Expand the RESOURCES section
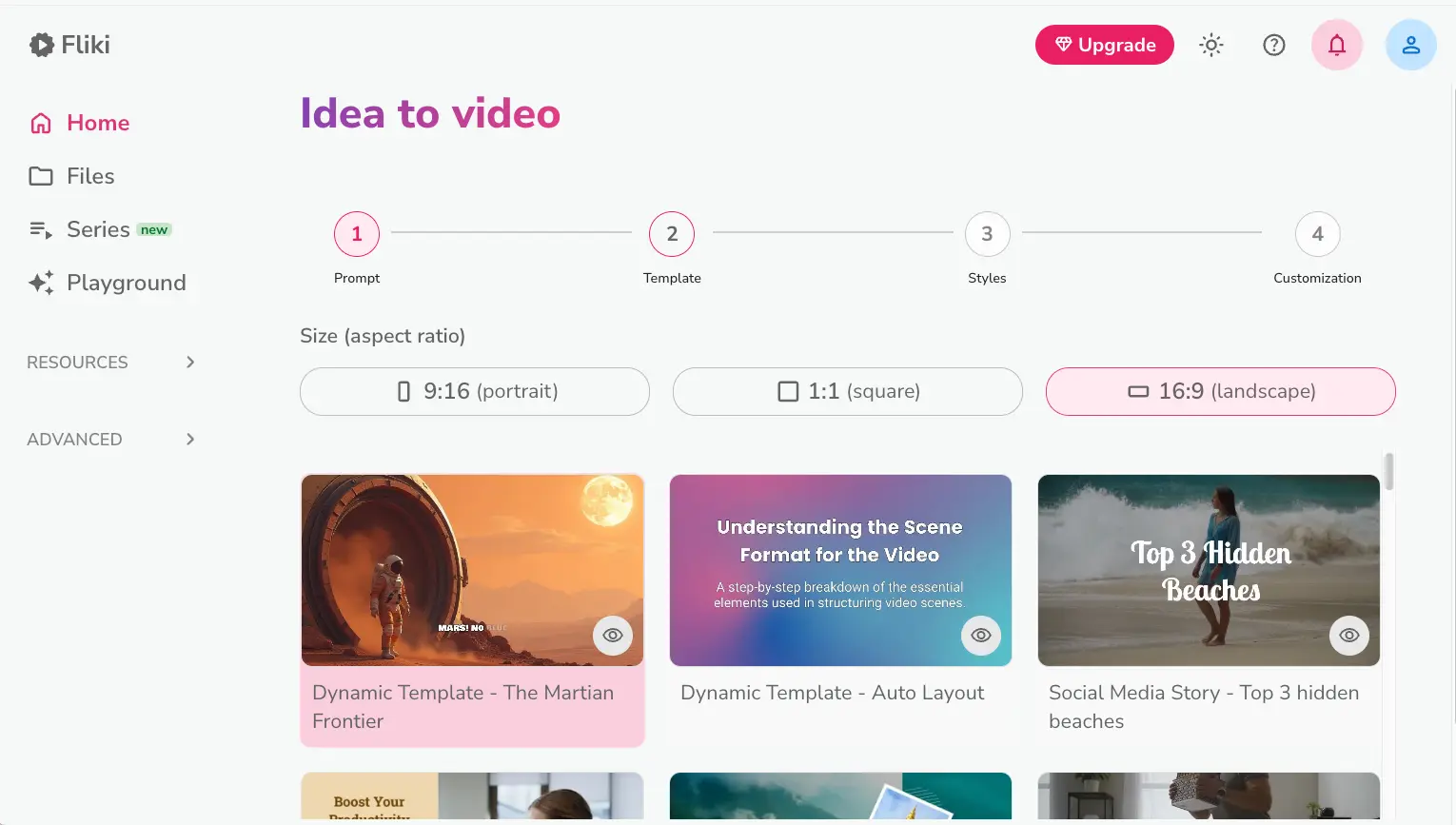This screenshot has width=1456, height=825. click(112, 362)
